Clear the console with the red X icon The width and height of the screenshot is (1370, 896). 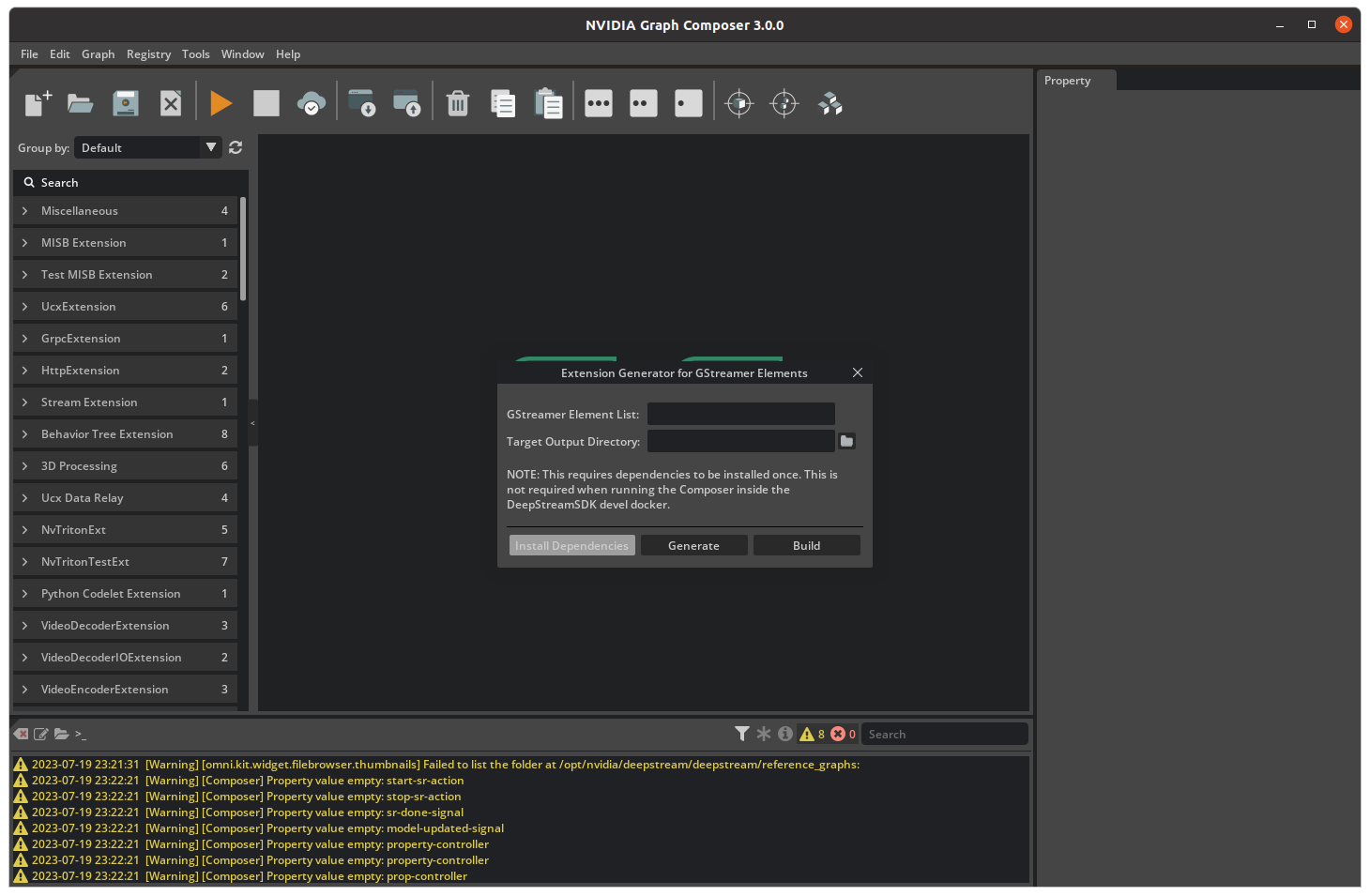click(x=21, y=734)
